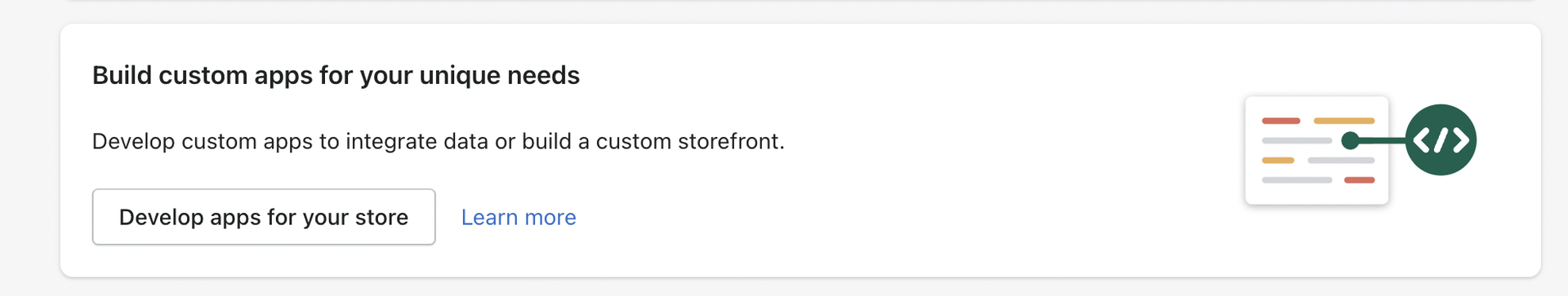Click the gray line left of the green dot
This screenshot has height=296, width=1568.
[x=1297, y=141]
